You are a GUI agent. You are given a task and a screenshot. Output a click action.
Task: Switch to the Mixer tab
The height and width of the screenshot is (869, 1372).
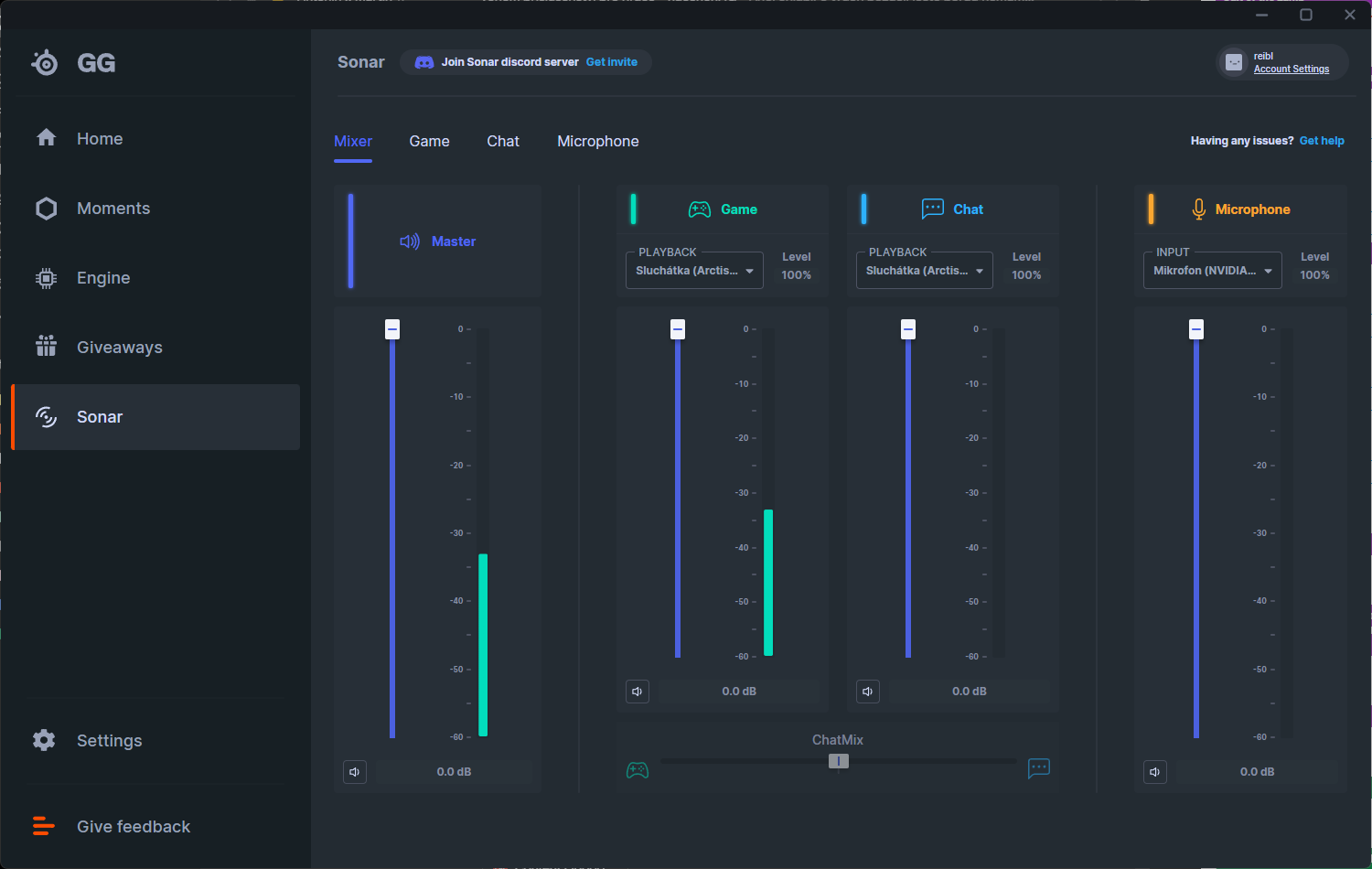click(x=353, y=142)
